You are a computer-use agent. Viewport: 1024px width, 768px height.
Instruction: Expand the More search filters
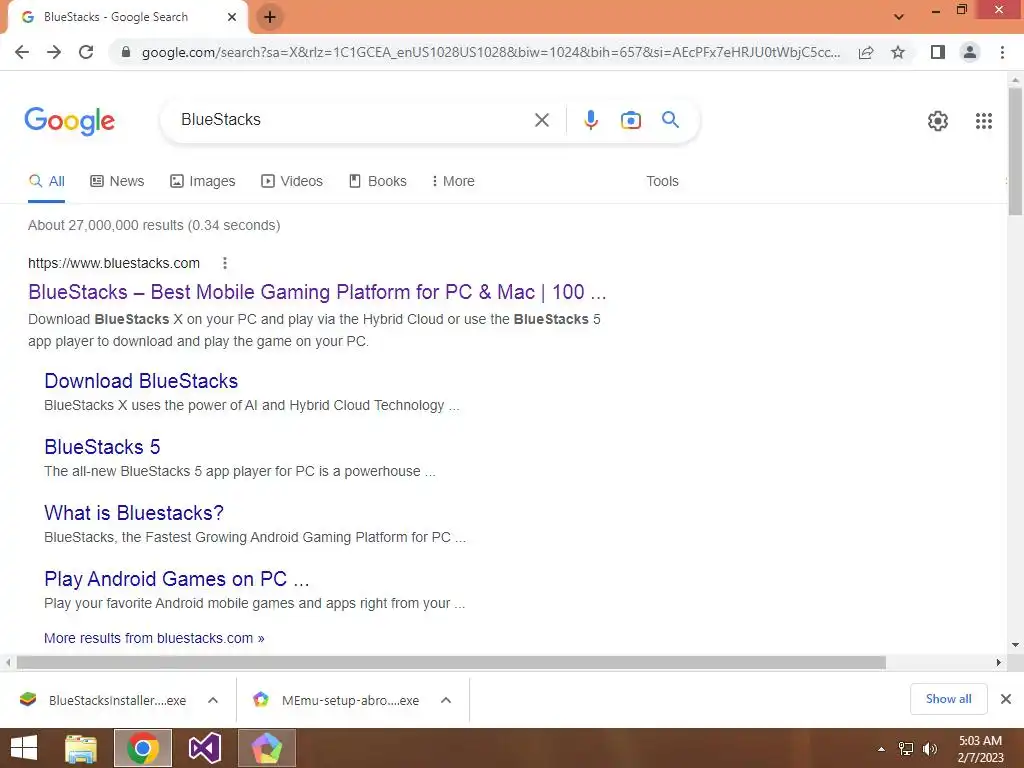click(453, 181)
